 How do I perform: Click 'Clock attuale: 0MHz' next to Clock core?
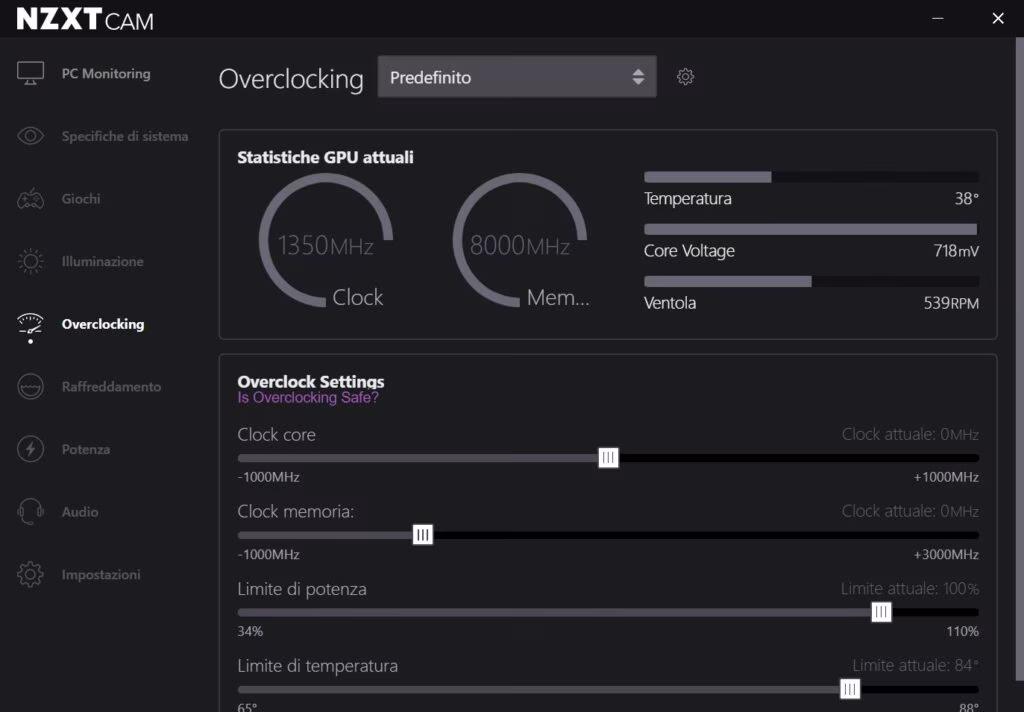tap(910, 434)
